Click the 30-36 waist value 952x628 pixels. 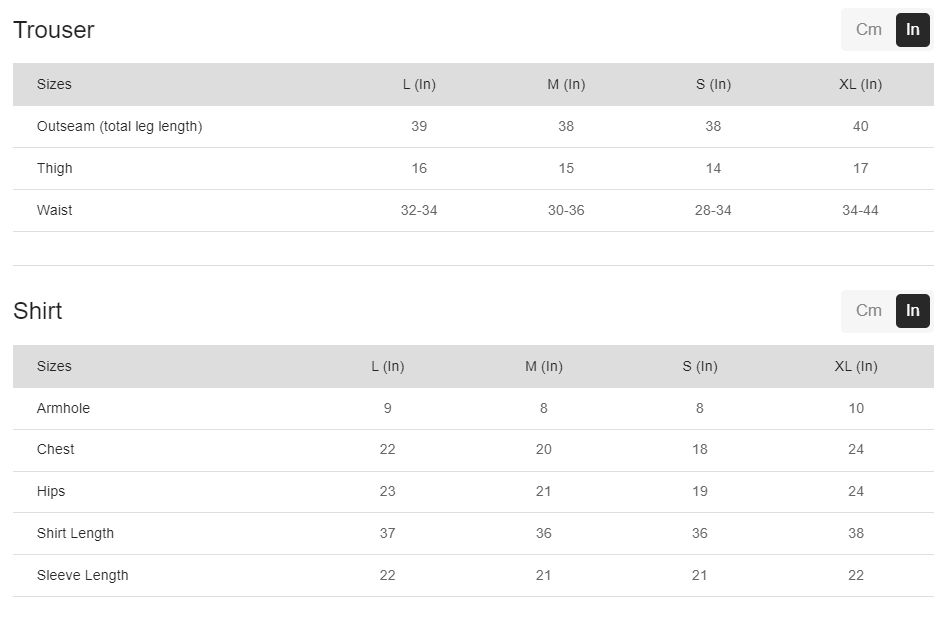(566, 211)
